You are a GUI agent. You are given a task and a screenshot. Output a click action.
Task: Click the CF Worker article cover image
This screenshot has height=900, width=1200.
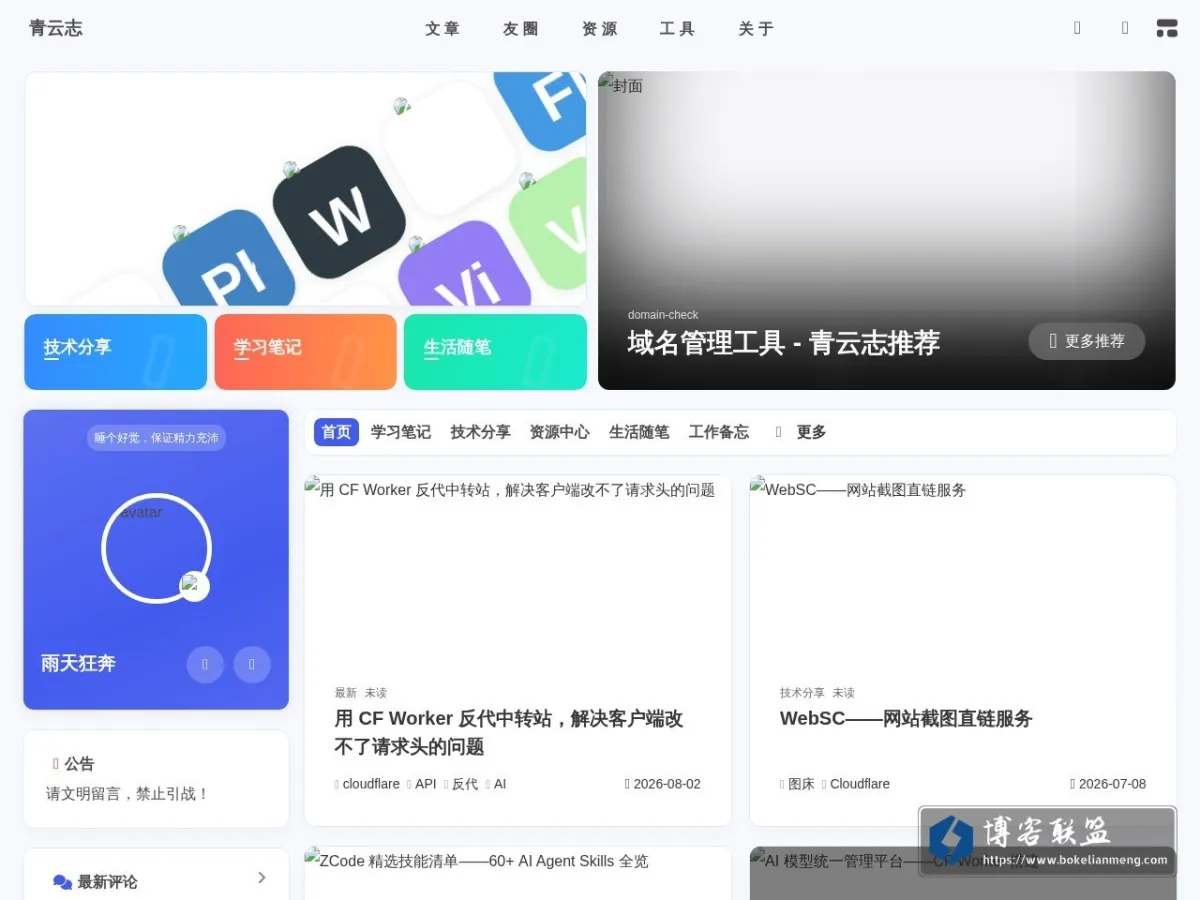[518, 570]
